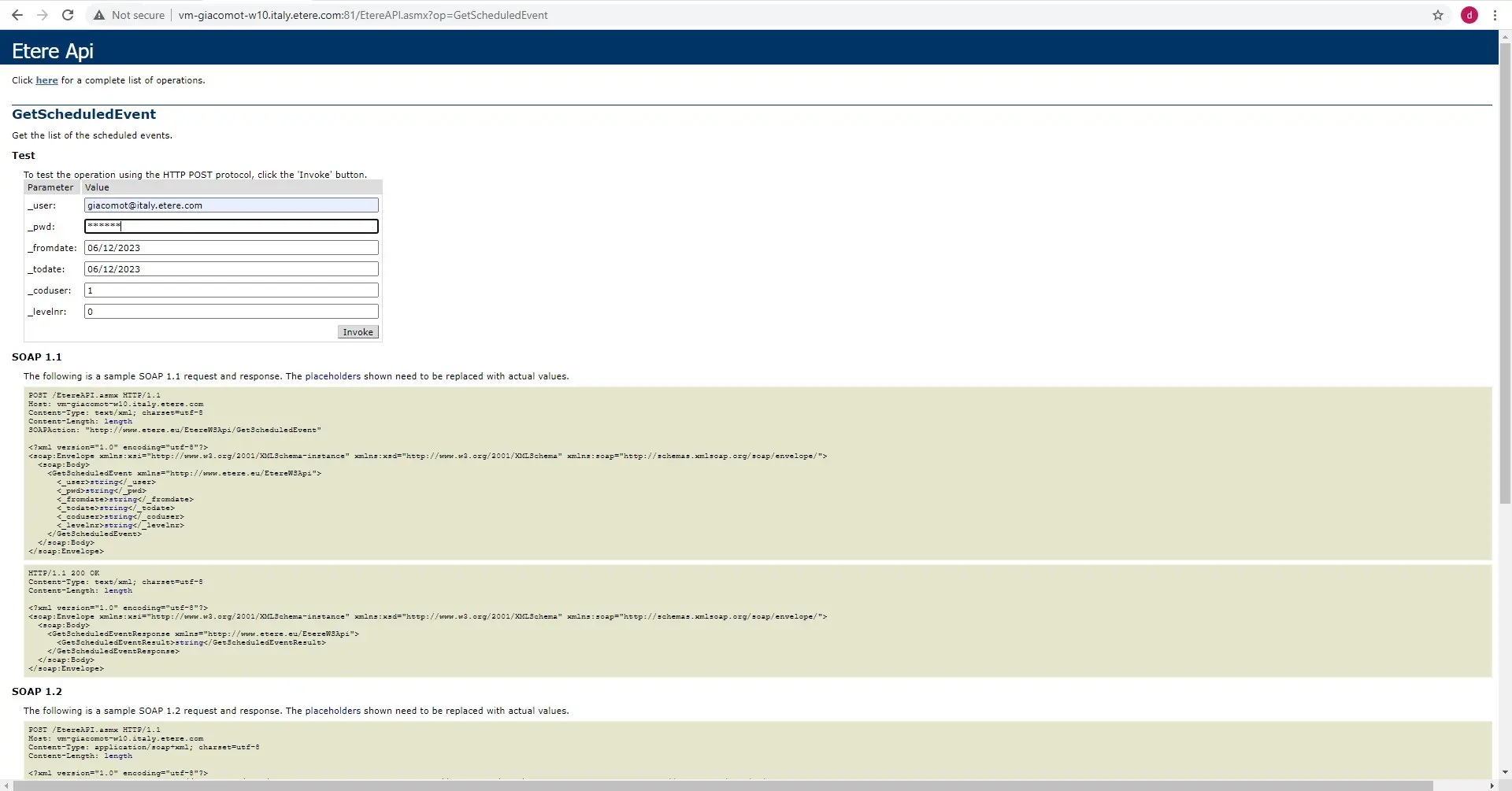
Task: Focus the _user input field
Action: [x=231, y=205]
